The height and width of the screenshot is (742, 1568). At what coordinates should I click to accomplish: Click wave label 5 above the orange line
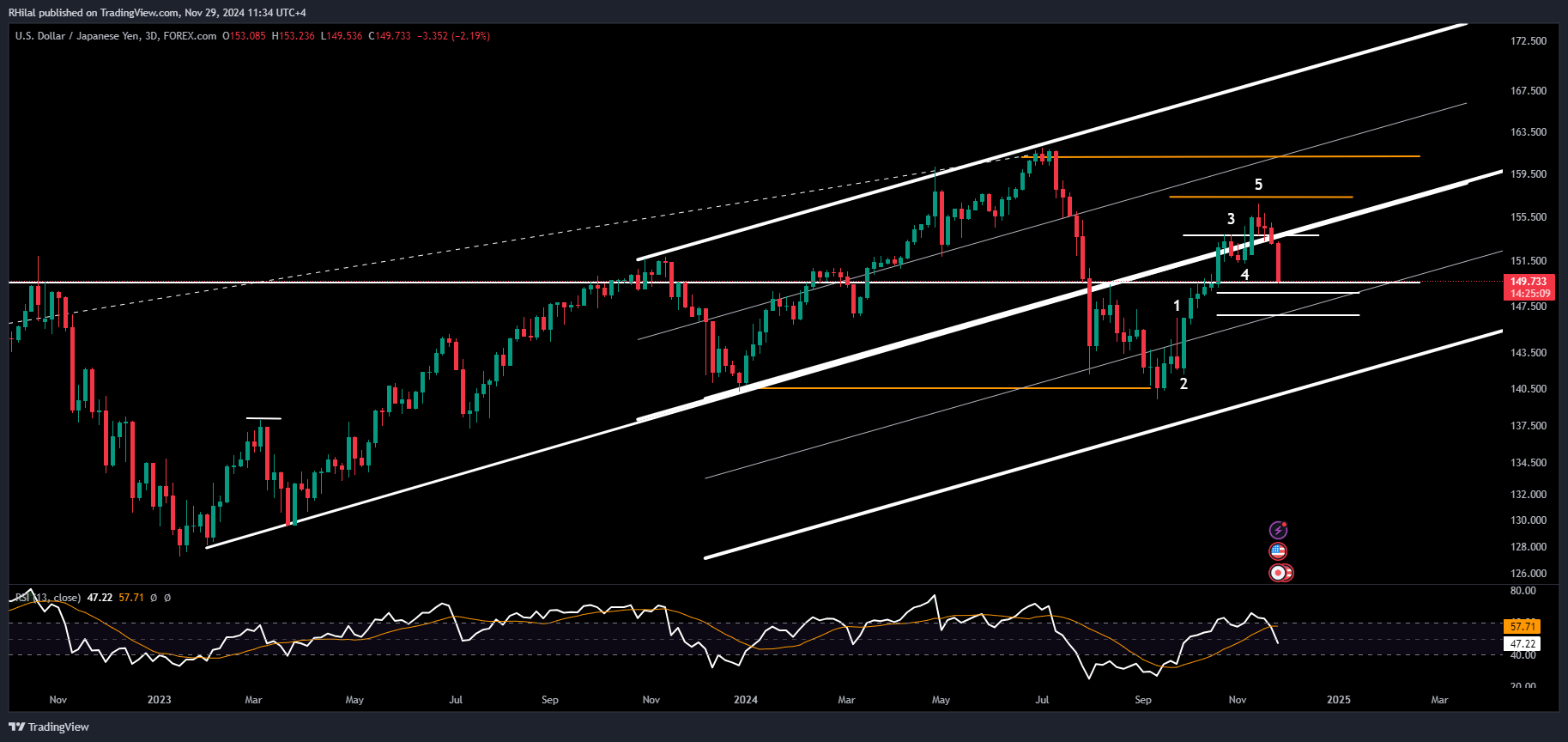[1259, 185]
